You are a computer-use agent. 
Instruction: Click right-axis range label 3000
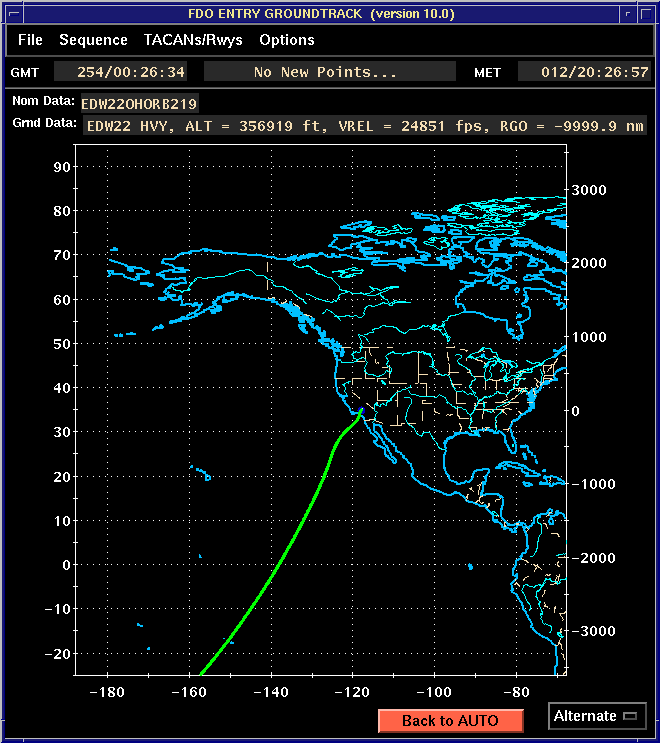tap(589, 190)
